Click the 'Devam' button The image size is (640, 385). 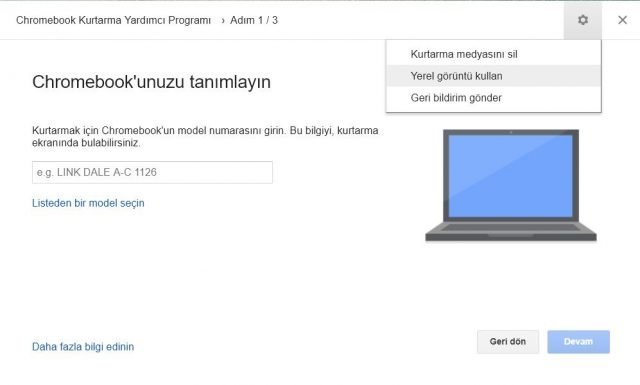pos(578,342)
